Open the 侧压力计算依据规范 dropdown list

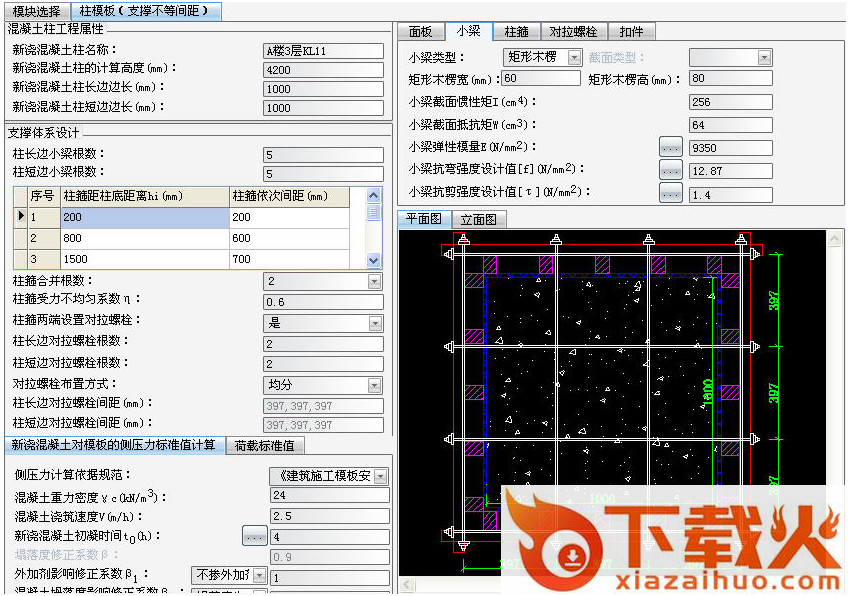pos(380,477)
